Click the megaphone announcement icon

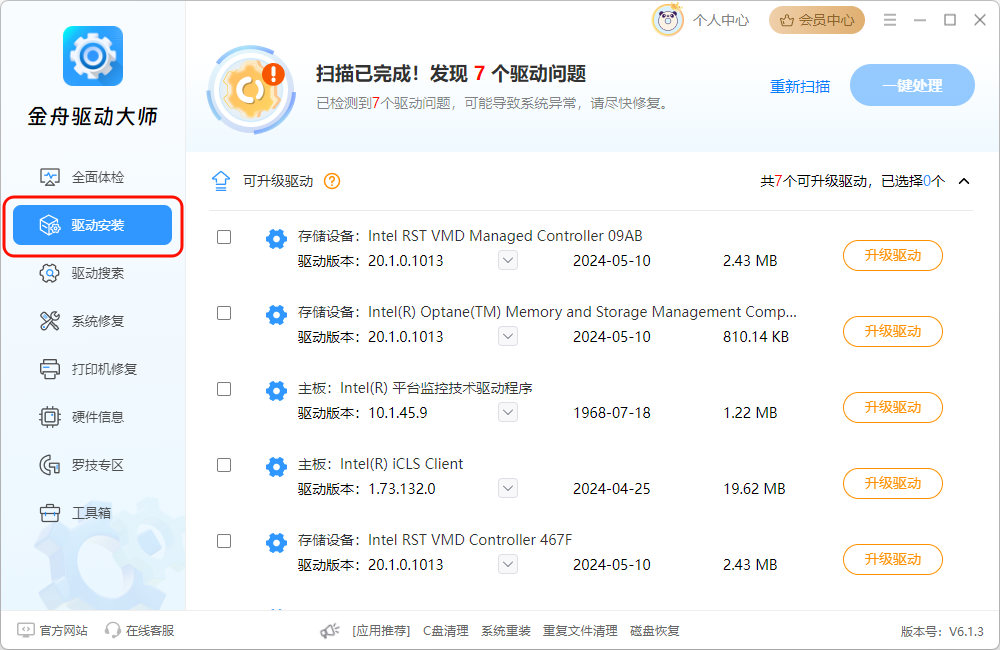pos(330,631)
